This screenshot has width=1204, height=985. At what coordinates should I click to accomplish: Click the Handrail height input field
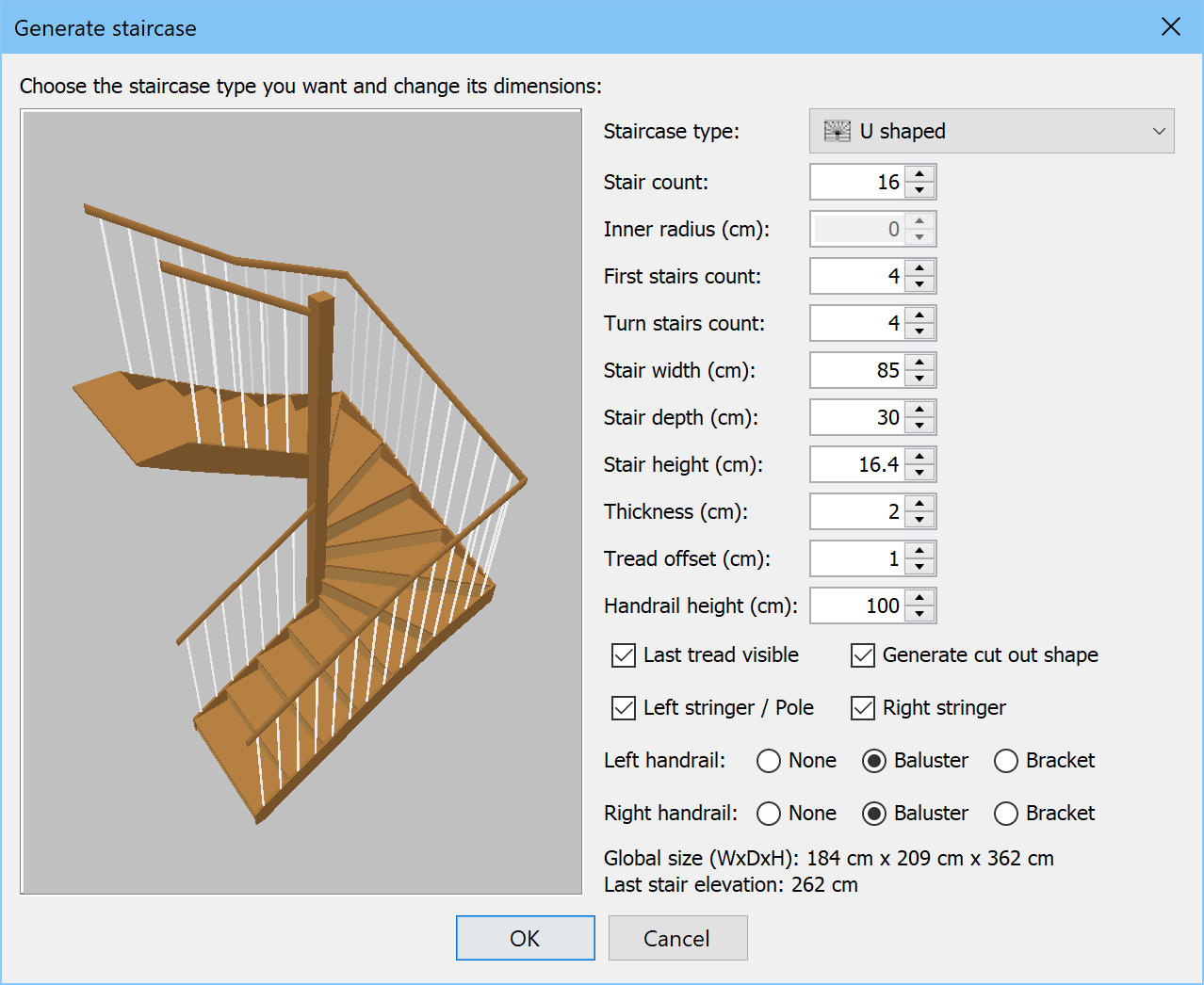(x=857, y=606)
